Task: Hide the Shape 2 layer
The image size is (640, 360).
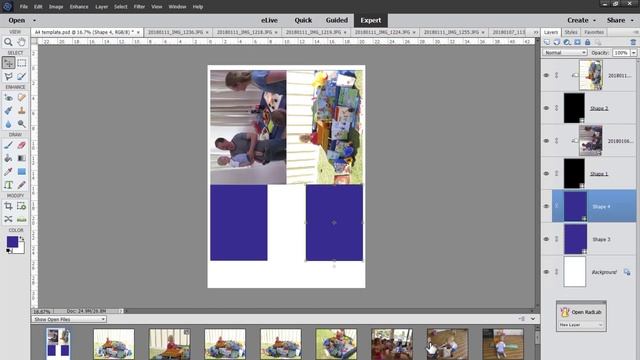Action: [547, 108]
